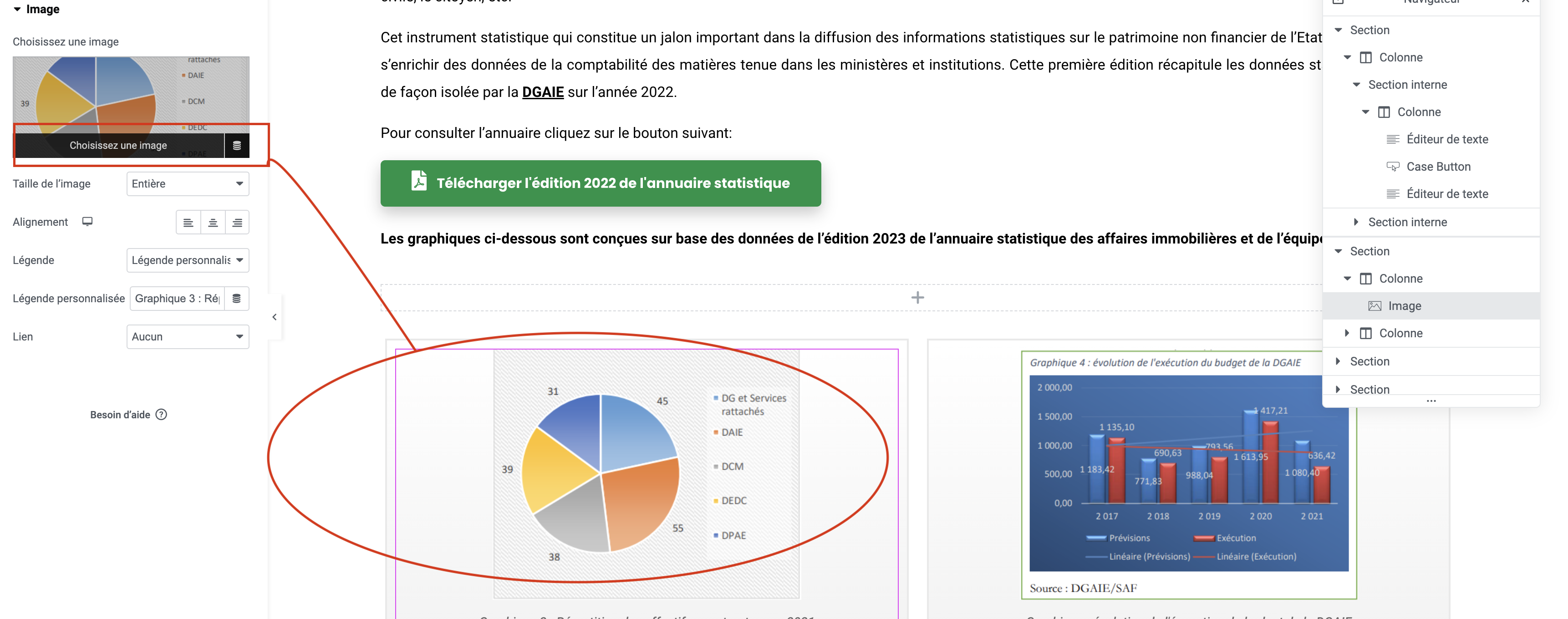Click the Case Button widget icon
The height and width of the screenshot is (619, 1568).
point(1393,167)
